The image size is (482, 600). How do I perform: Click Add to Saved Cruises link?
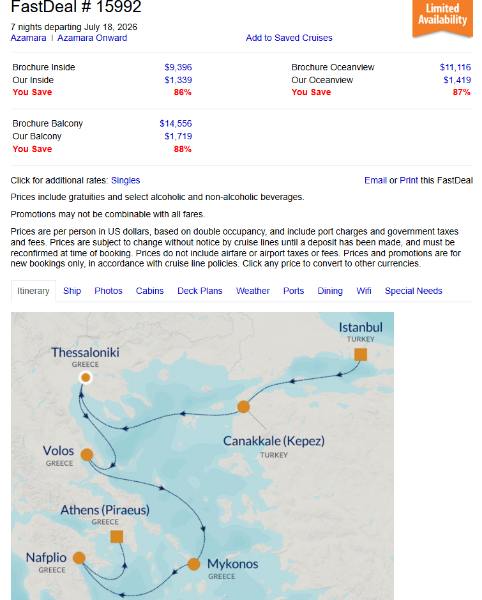[x=289, y=38]
